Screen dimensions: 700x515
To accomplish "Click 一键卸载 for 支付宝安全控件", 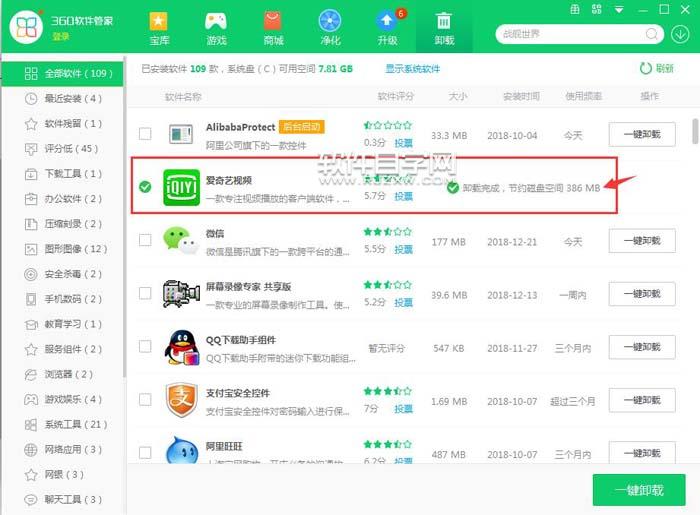I will tap(642, 400).
